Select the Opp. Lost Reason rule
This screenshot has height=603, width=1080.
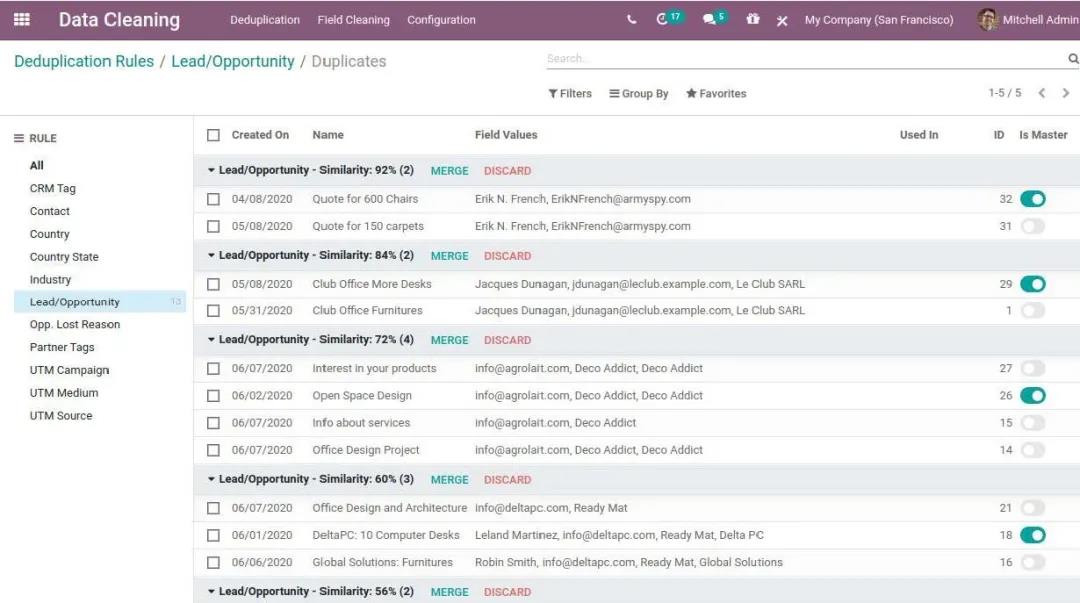click(x=74, y=325)
